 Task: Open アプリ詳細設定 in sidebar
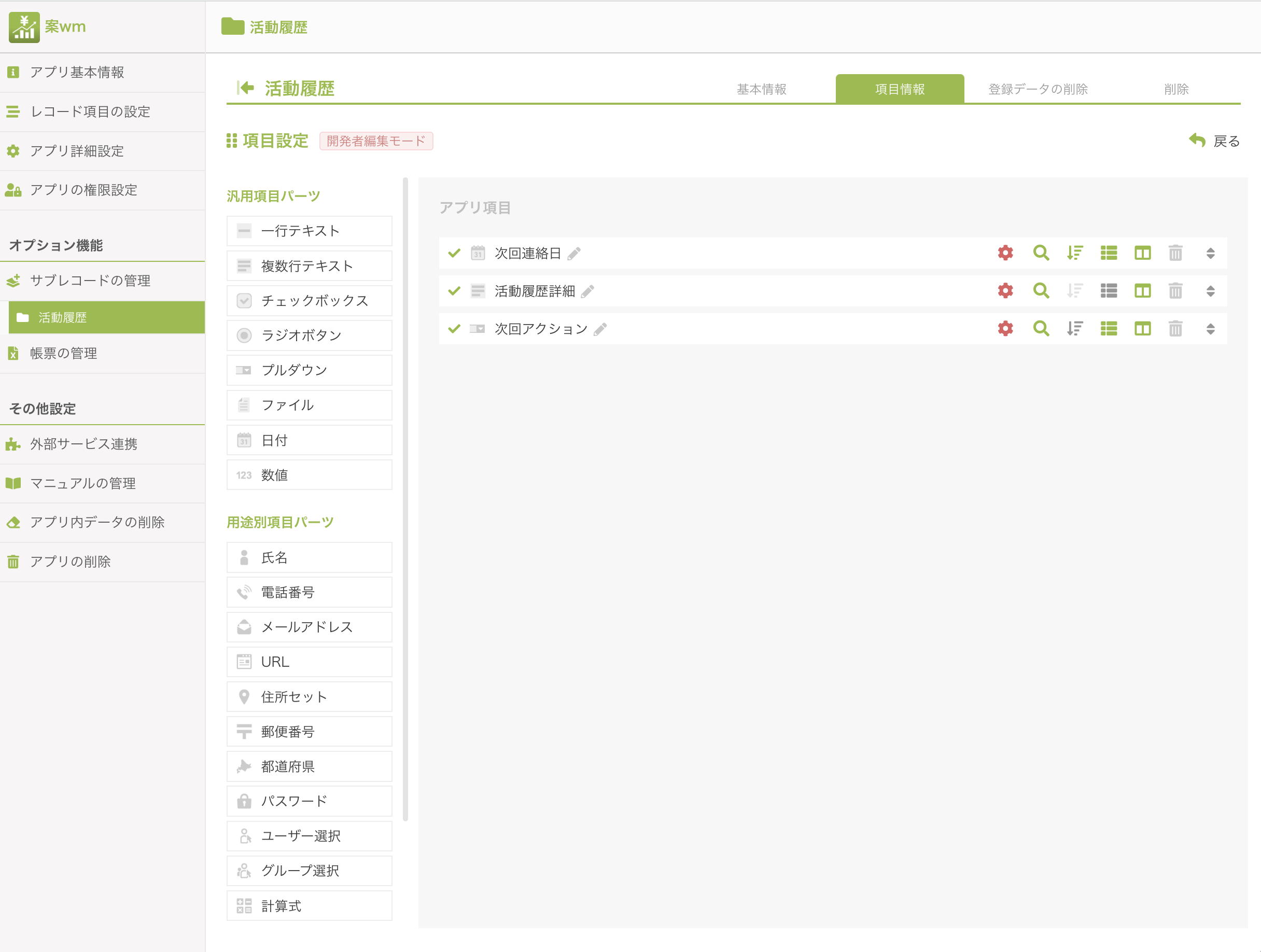coord(103,151)
